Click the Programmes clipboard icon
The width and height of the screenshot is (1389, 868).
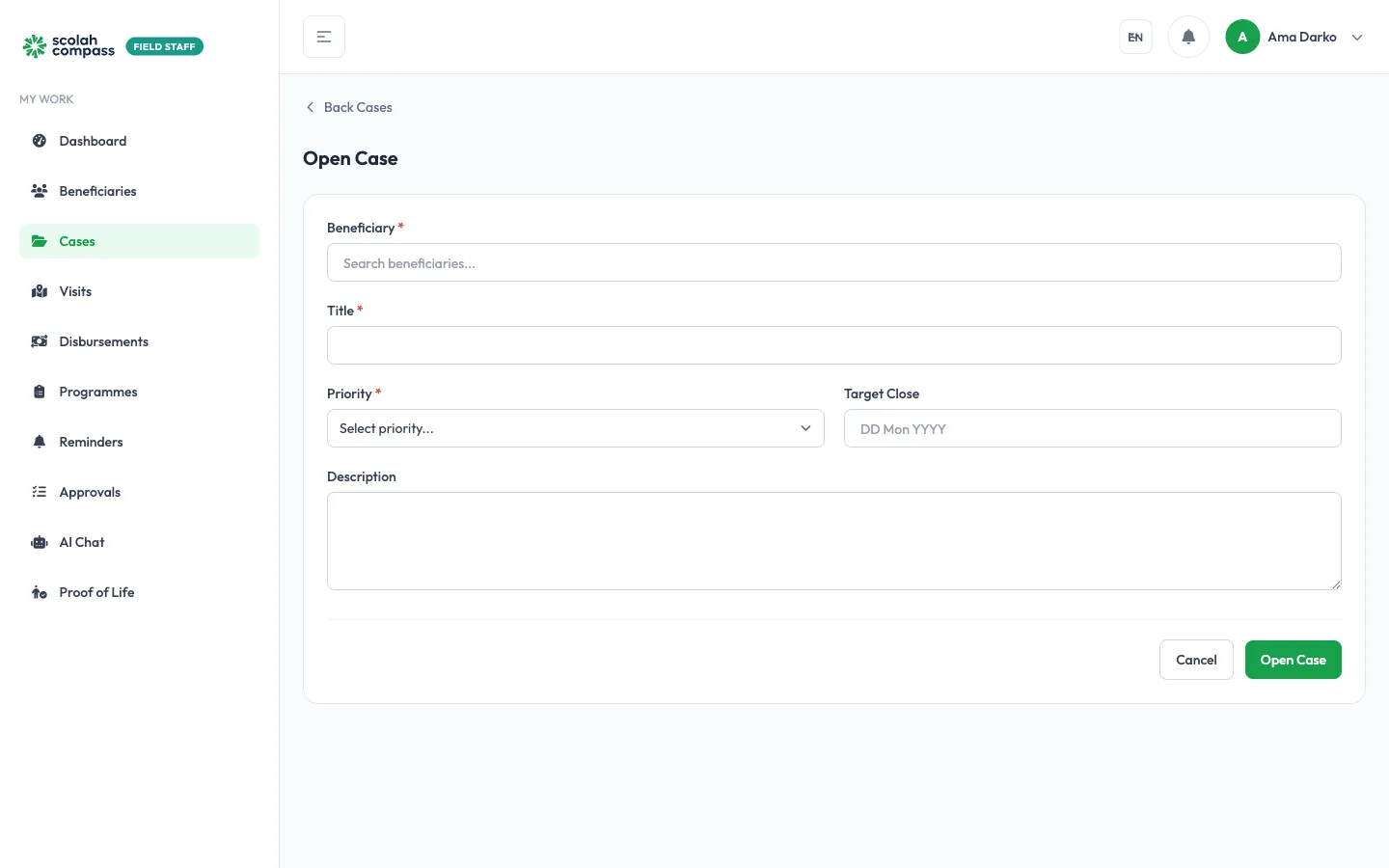pyautogui.click(x=40, y=392)
